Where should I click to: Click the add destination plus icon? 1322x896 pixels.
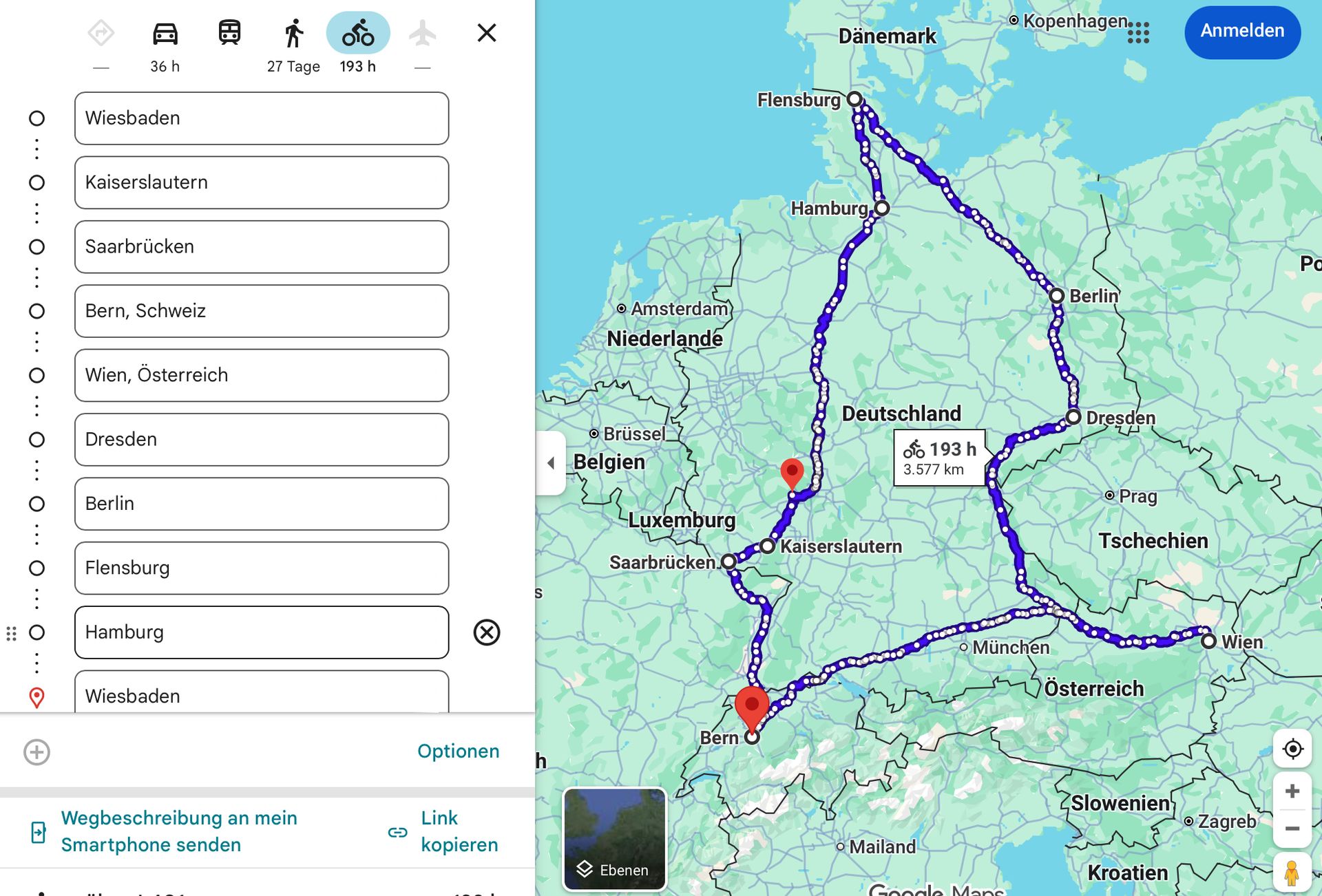tap(36, 751)
